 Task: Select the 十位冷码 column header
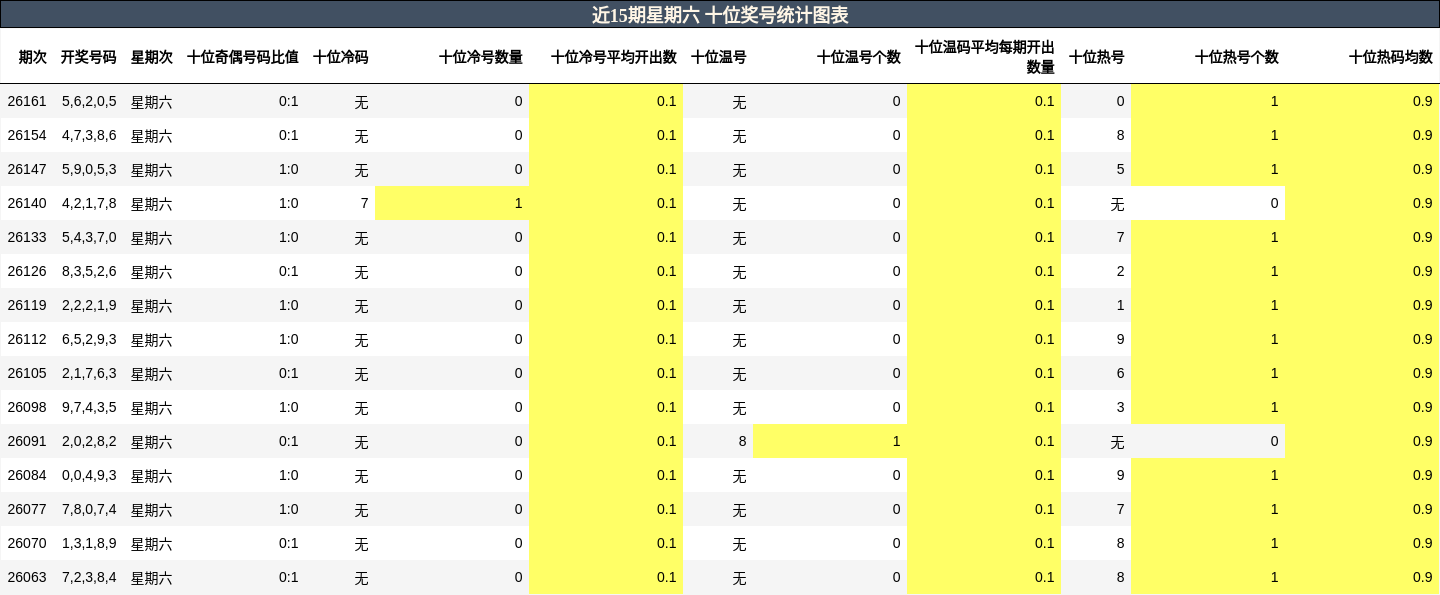[x=341, y=57]
